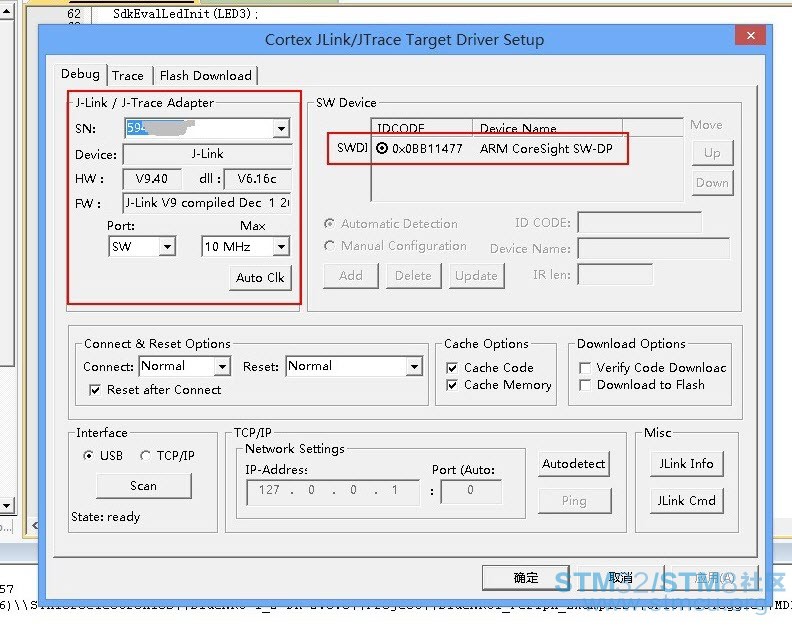Image resolution: width=792 pixels, height=628 pixels.
Task: Select Manual Configuration radio option
Action: [x=330, y=246]
